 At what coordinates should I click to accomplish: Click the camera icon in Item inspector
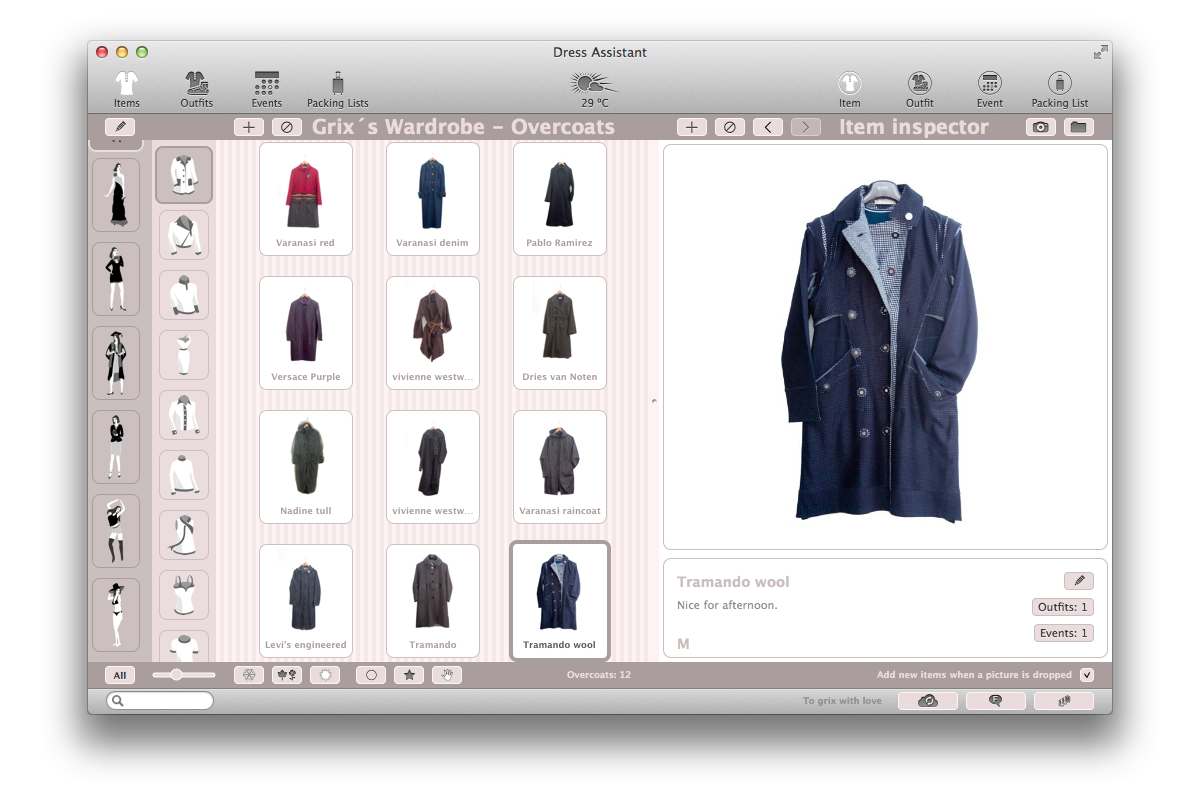(1041, 127)
